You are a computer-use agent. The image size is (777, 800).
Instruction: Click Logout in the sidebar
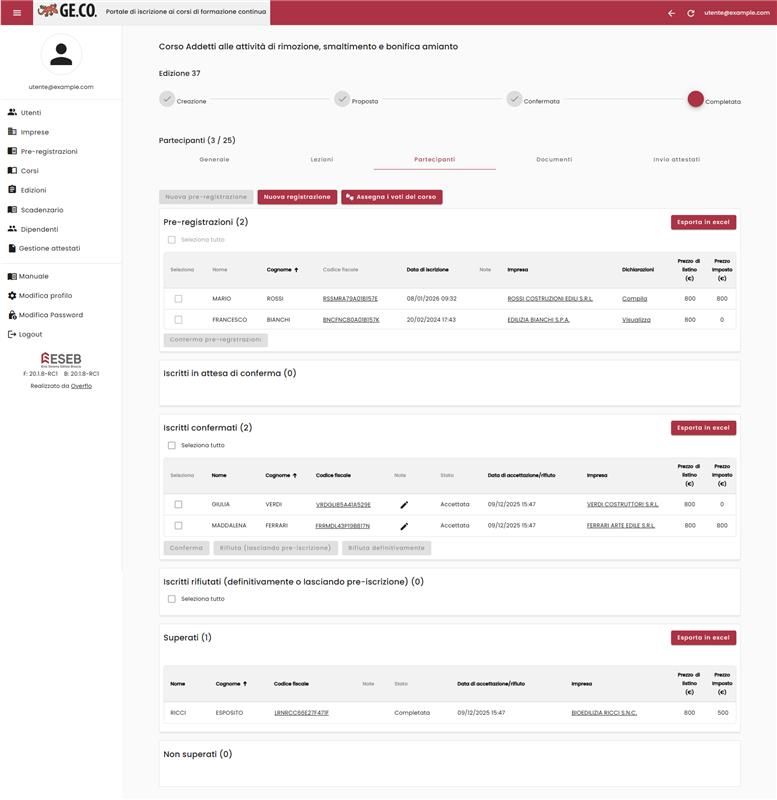(x=30, y=334)
